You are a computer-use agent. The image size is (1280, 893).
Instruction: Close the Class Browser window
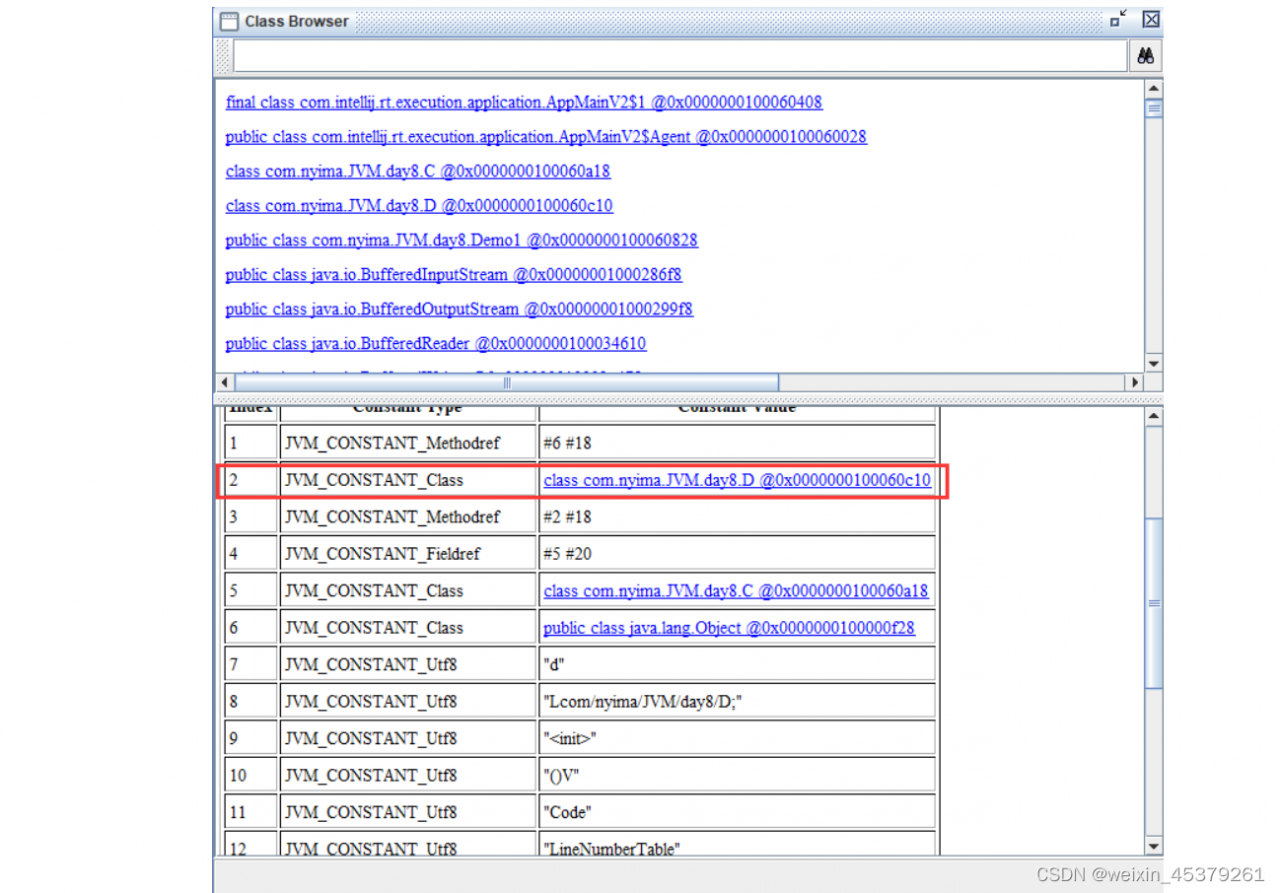click(1151, 19)
